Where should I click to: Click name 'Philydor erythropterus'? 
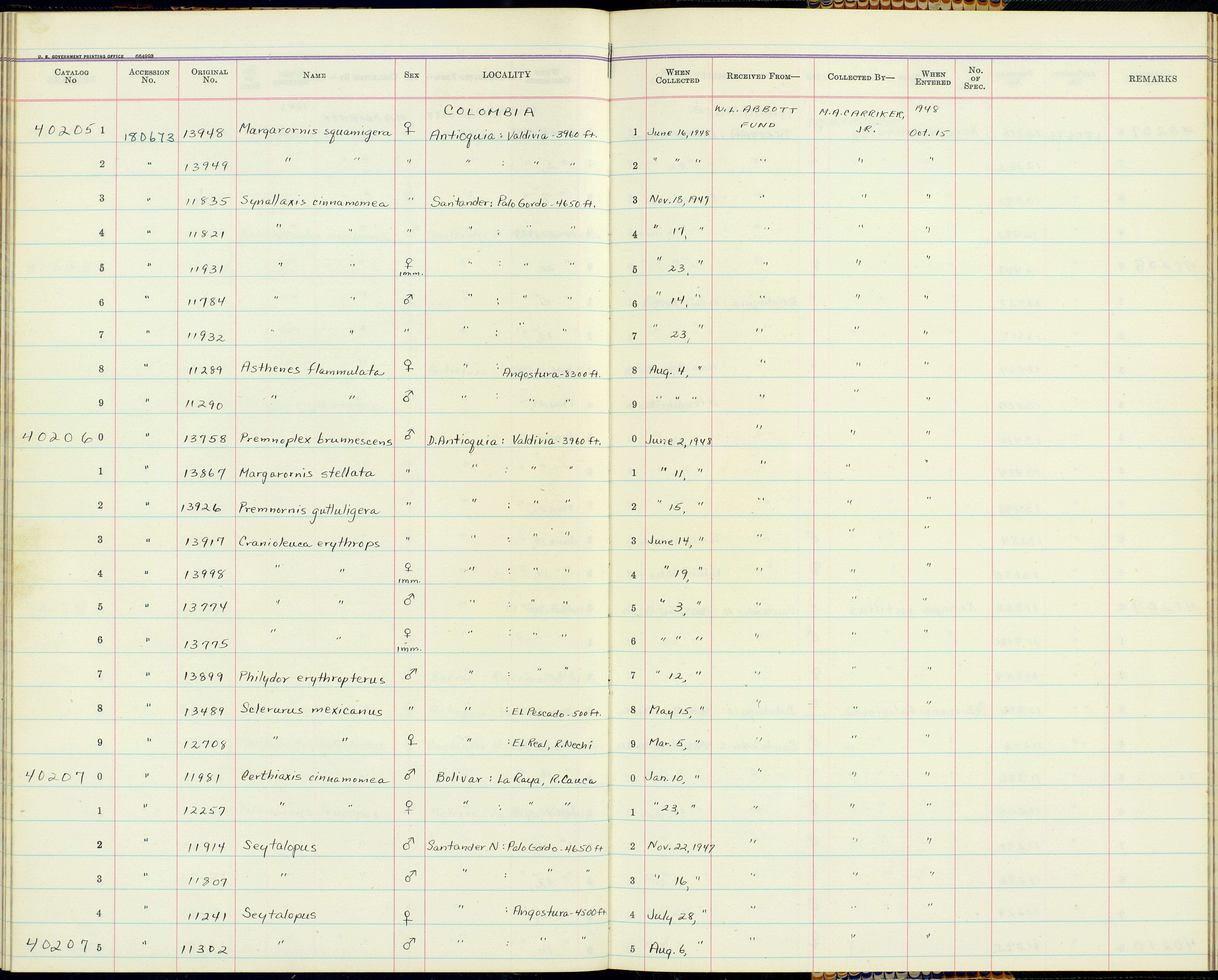(x=312, y=678)
